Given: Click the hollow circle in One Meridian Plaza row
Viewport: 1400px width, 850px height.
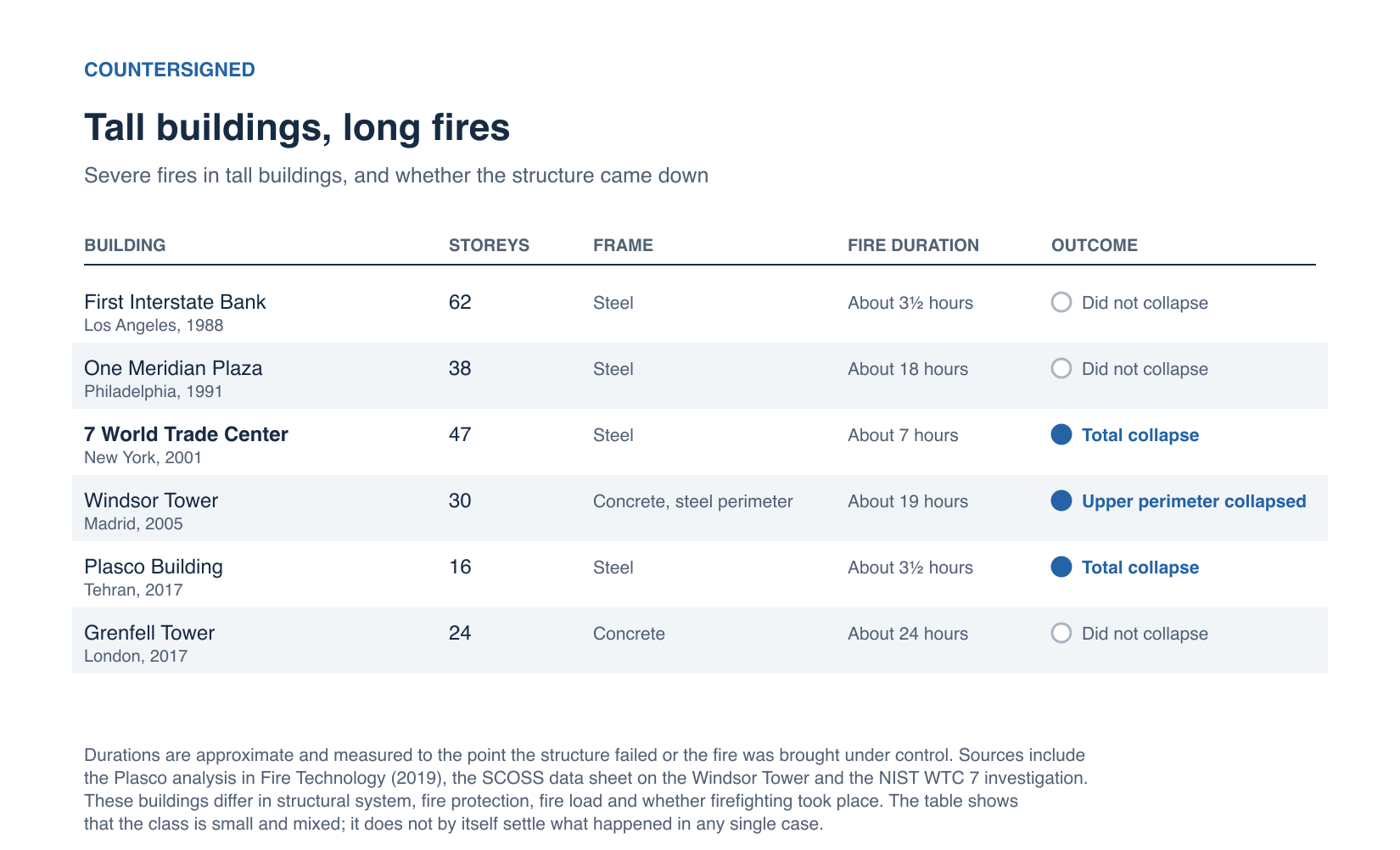Looking at the screenshot, I should click(x=1061, y=368).
